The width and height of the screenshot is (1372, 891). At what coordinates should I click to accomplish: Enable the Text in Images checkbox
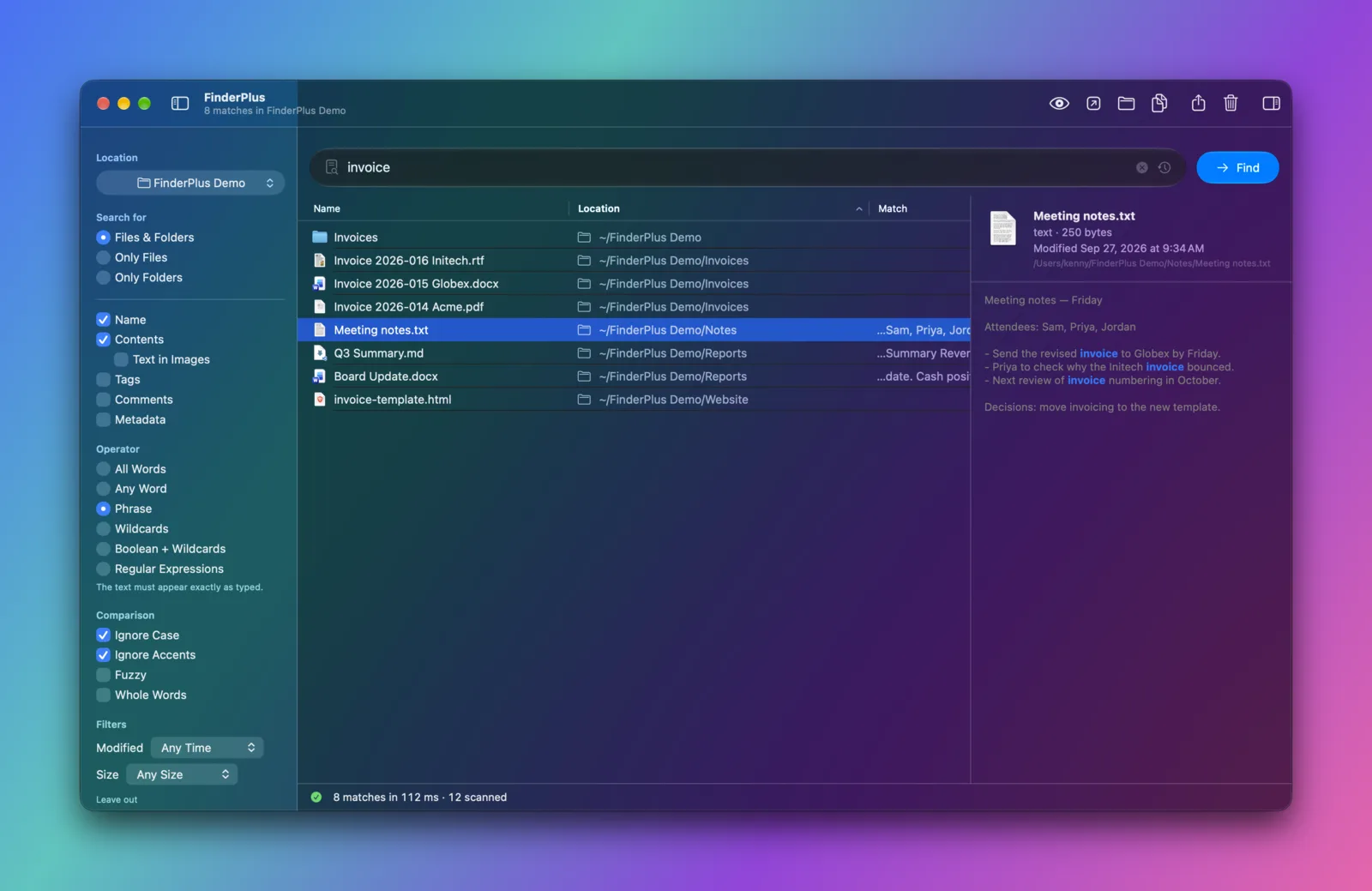122,359
